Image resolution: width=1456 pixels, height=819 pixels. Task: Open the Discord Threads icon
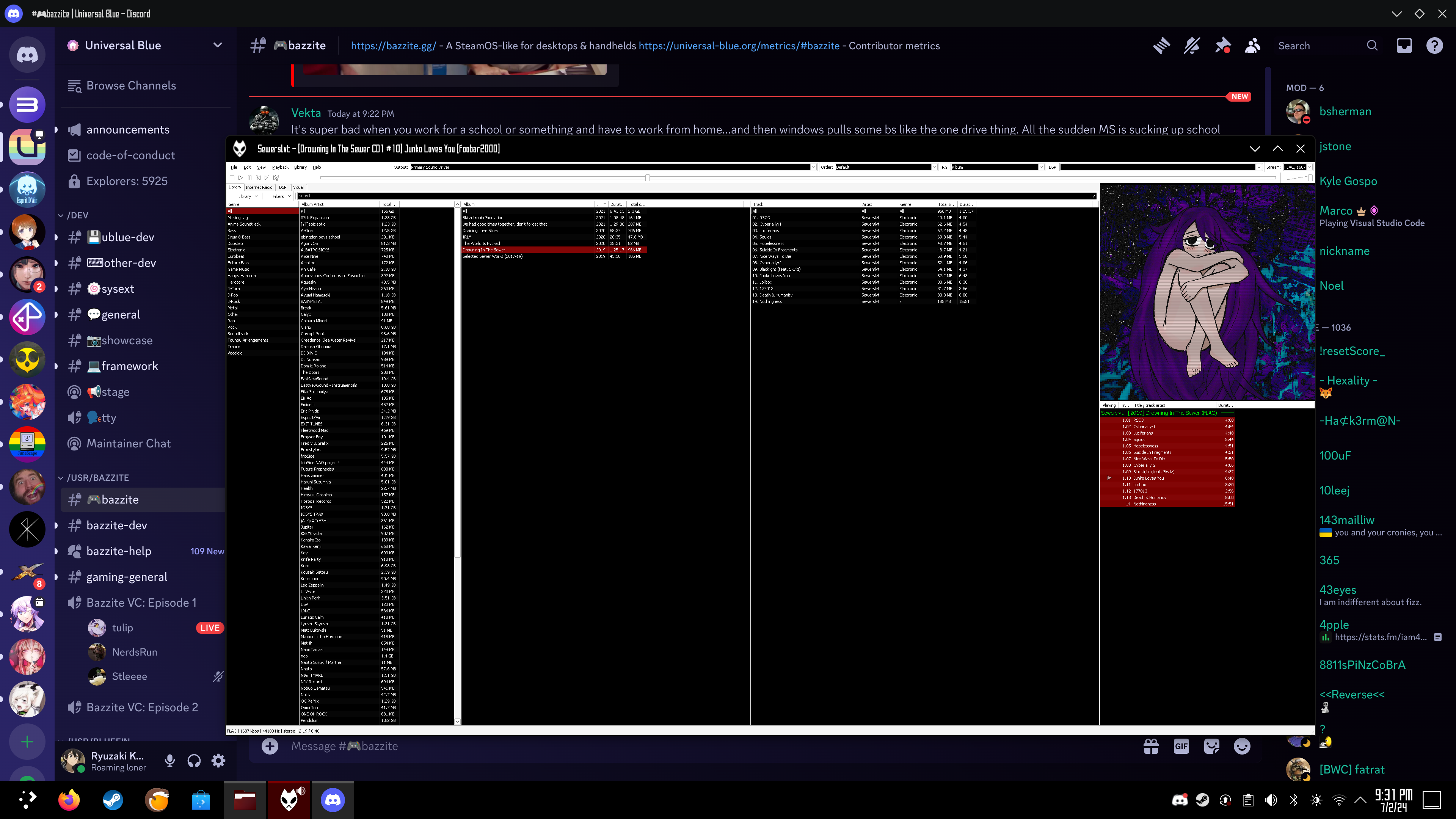[x=1161, y=46]
